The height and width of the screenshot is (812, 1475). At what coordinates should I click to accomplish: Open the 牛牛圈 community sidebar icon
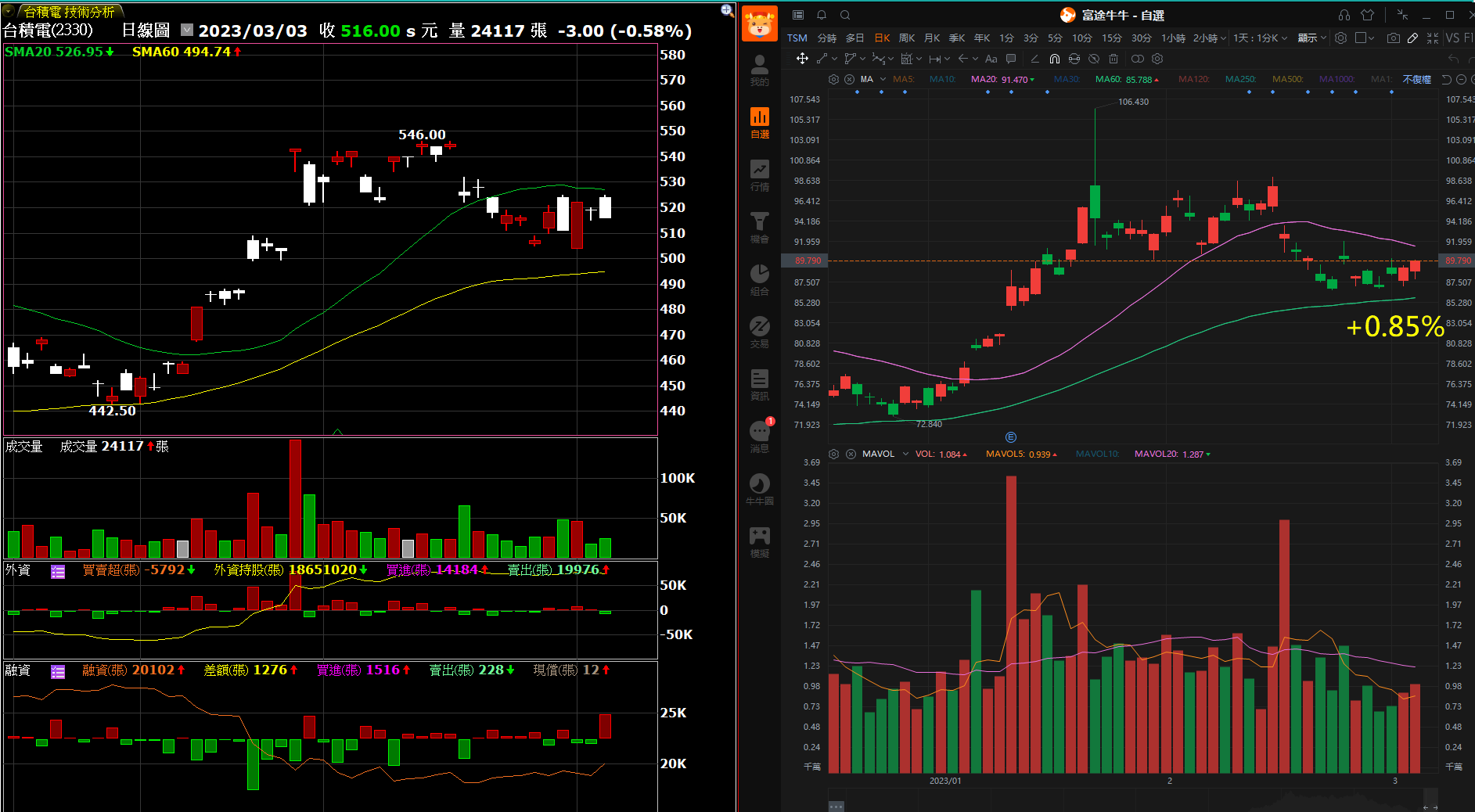coord(760,490)
